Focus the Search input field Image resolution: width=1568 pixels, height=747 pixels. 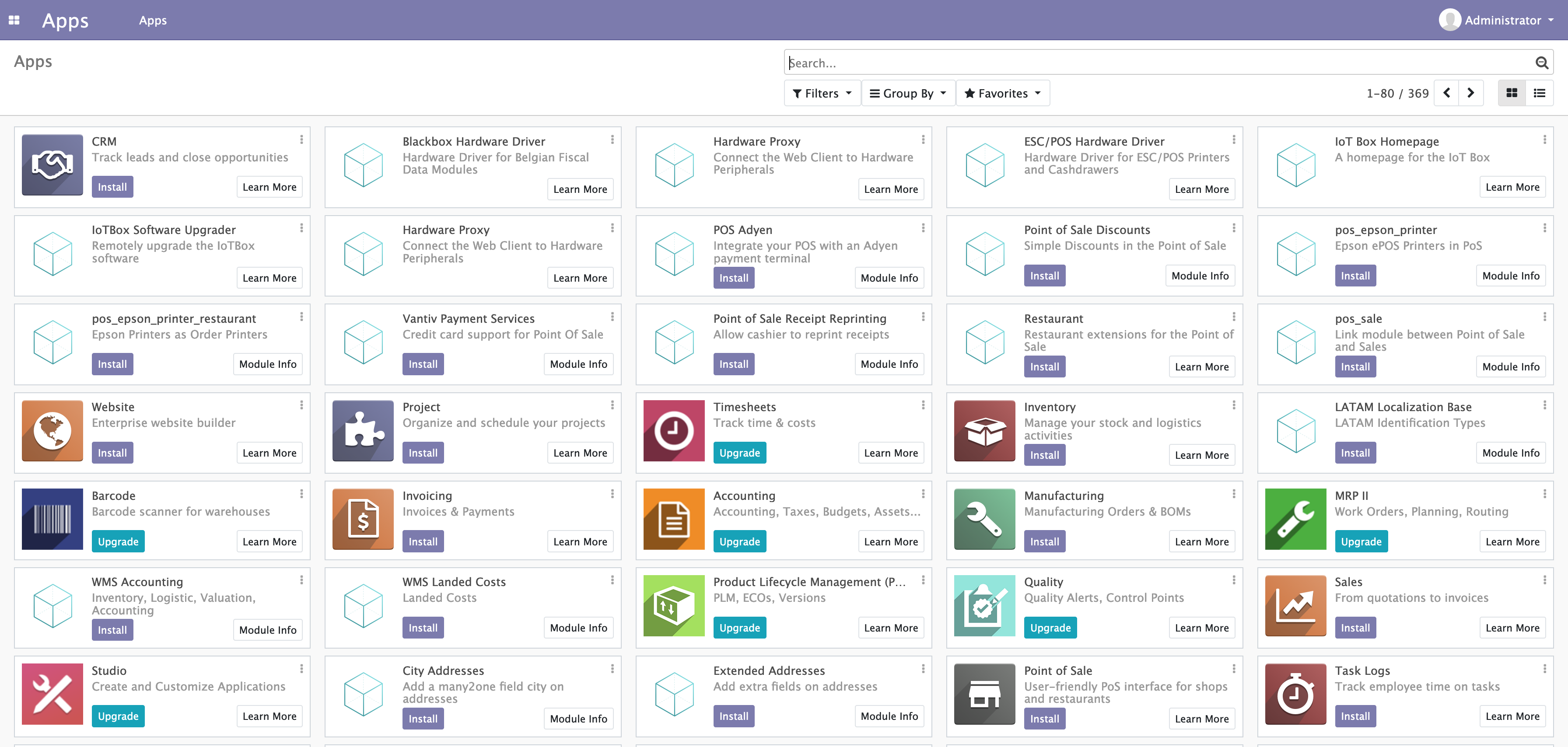coord(1156,63)
